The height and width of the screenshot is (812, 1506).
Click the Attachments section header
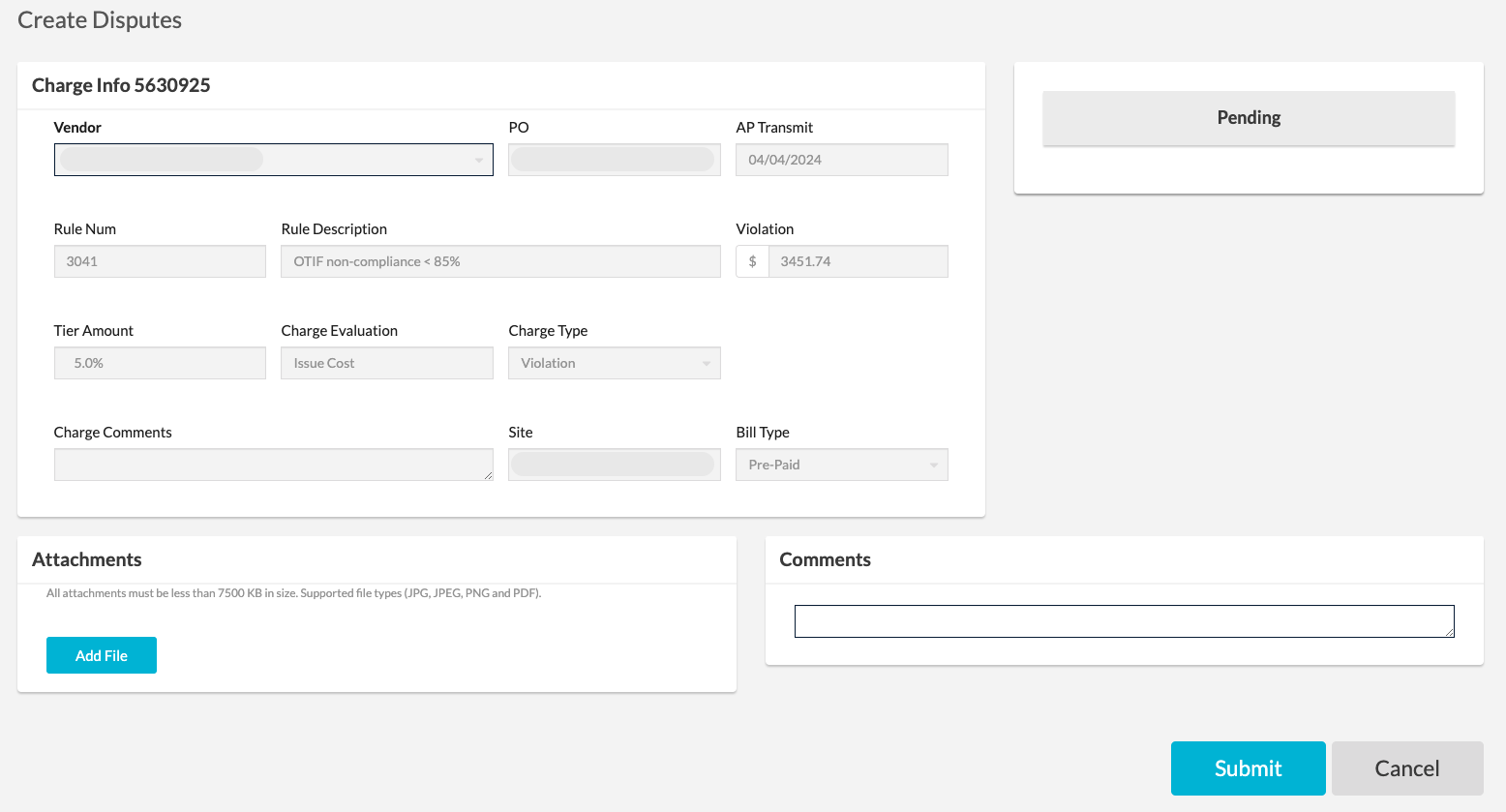pyautogui.click(x=86, y=559)
